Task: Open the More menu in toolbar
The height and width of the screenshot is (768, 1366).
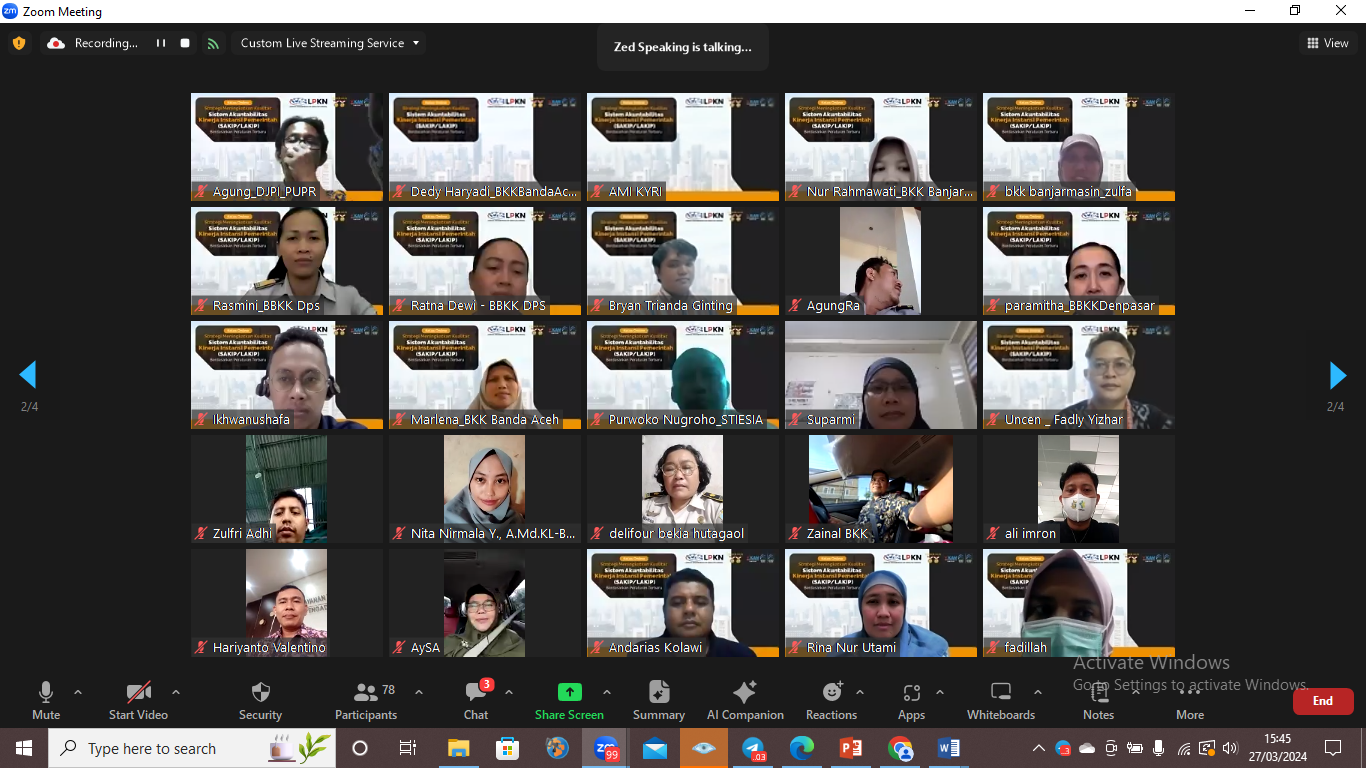Action: (x=1190, y=700)
